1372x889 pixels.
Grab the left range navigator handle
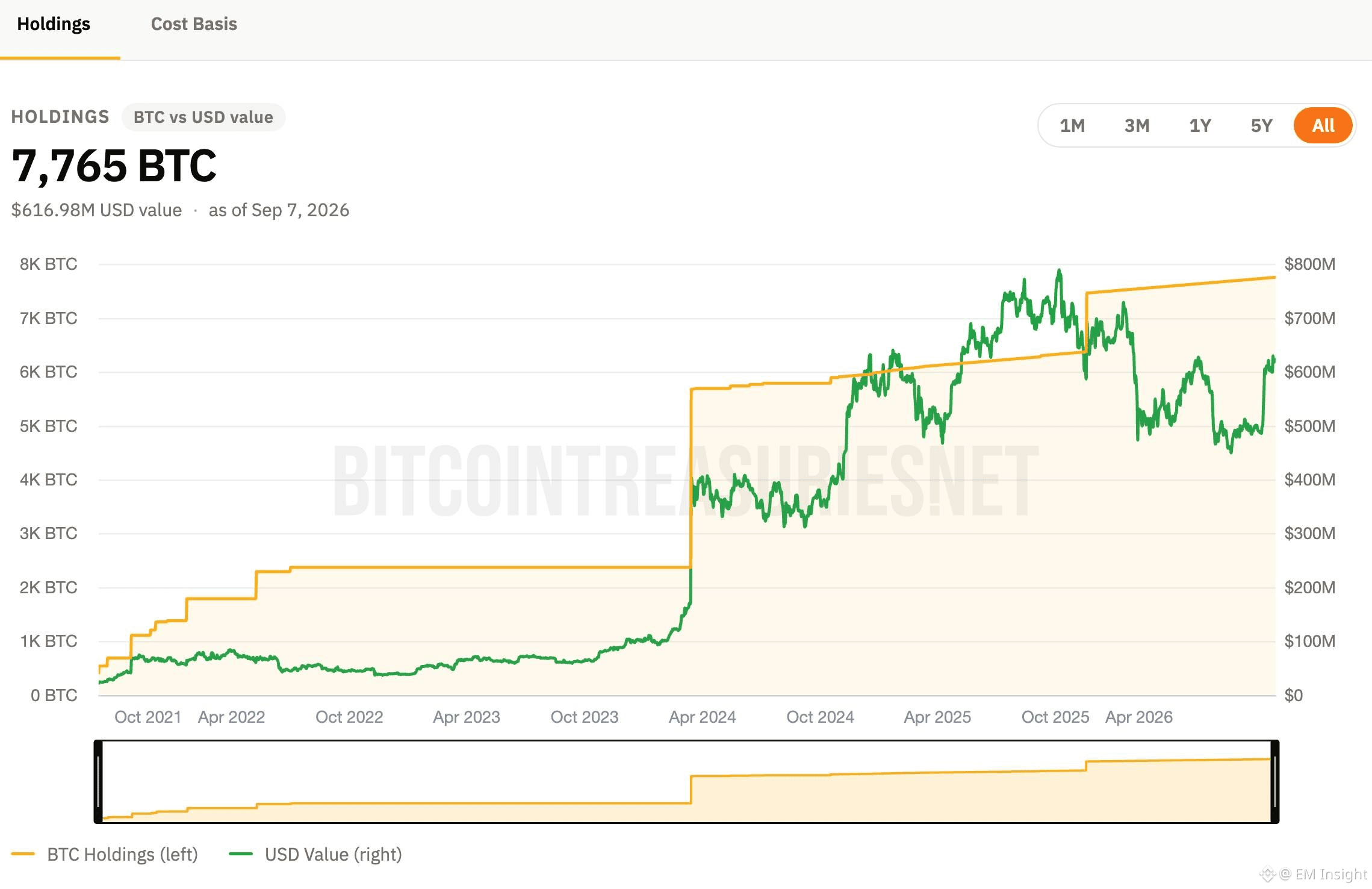point(98,781)
